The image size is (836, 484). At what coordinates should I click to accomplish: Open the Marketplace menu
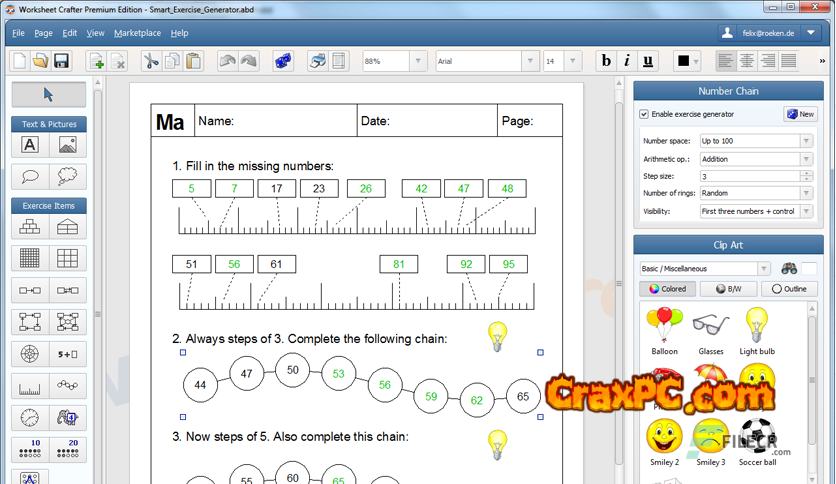tap(137, 33)
